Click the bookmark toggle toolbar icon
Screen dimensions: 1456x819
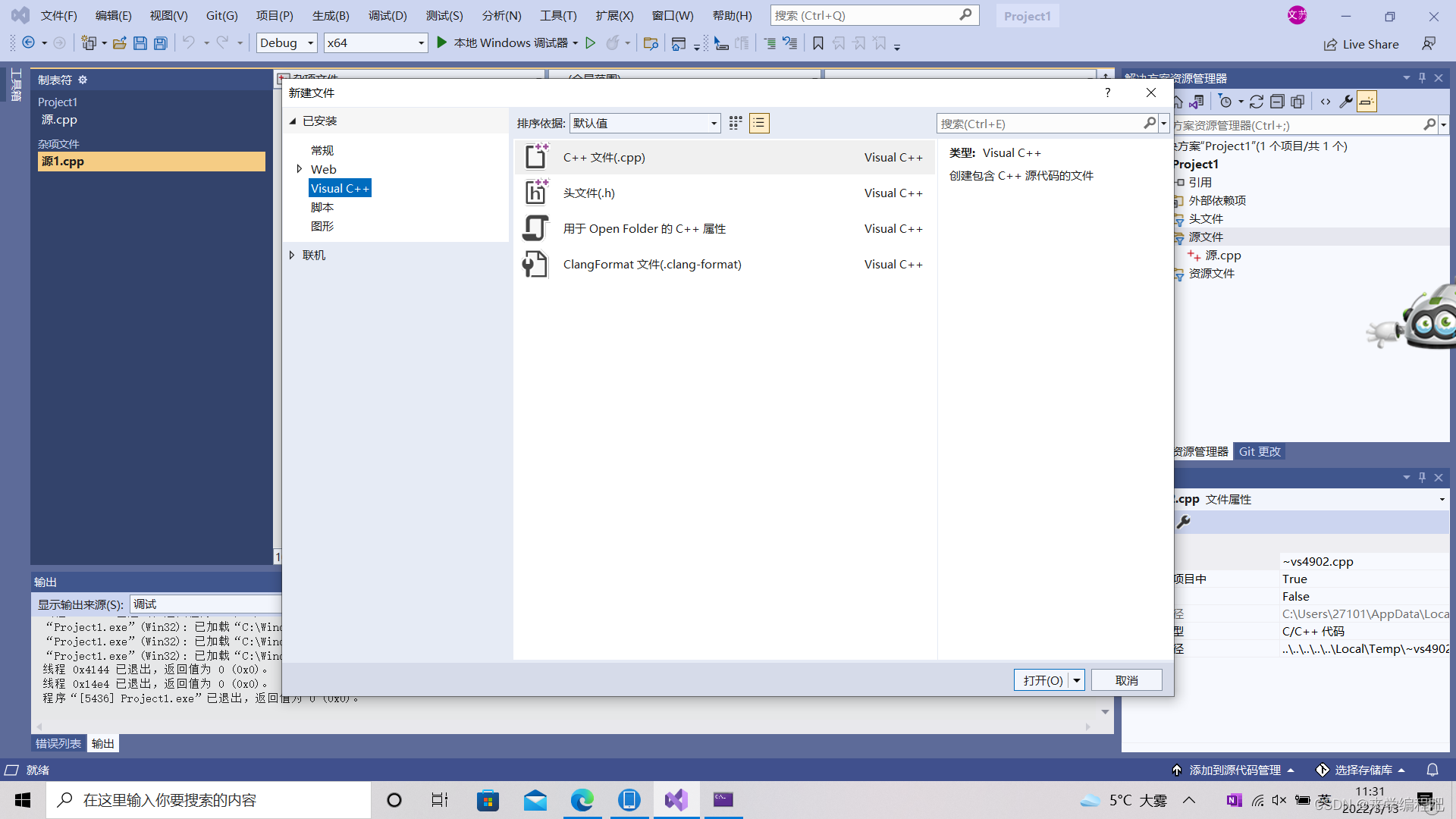[817, 43]
